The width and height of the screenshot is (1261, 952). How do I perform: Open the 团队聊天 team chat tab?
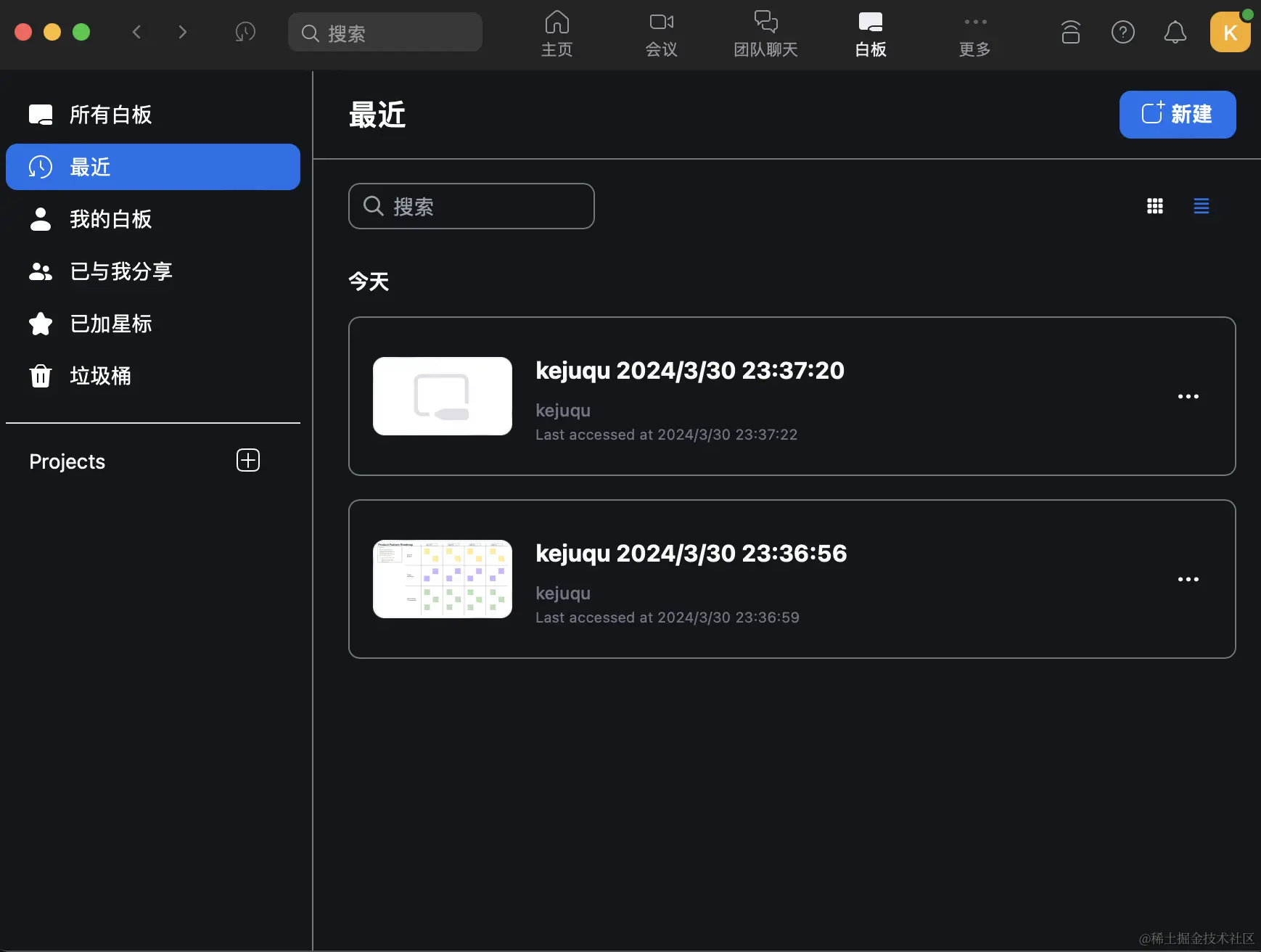click(x=766, y=33)
